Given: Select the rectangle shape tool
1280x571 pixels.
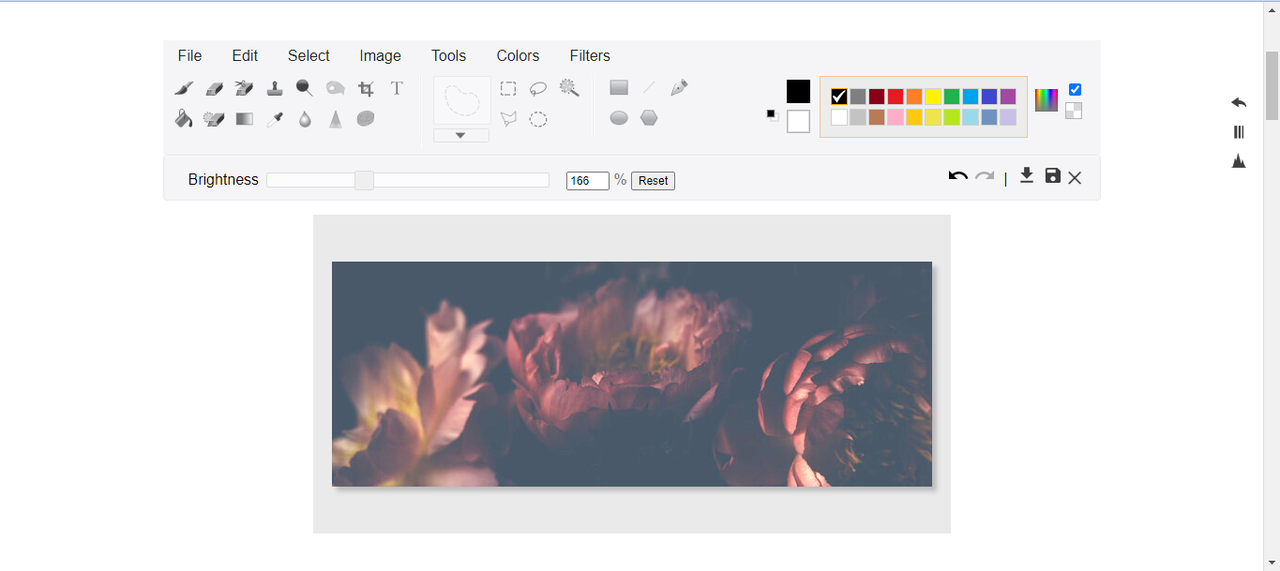Looking at the screenshot, I should click(x=619, y=88).
